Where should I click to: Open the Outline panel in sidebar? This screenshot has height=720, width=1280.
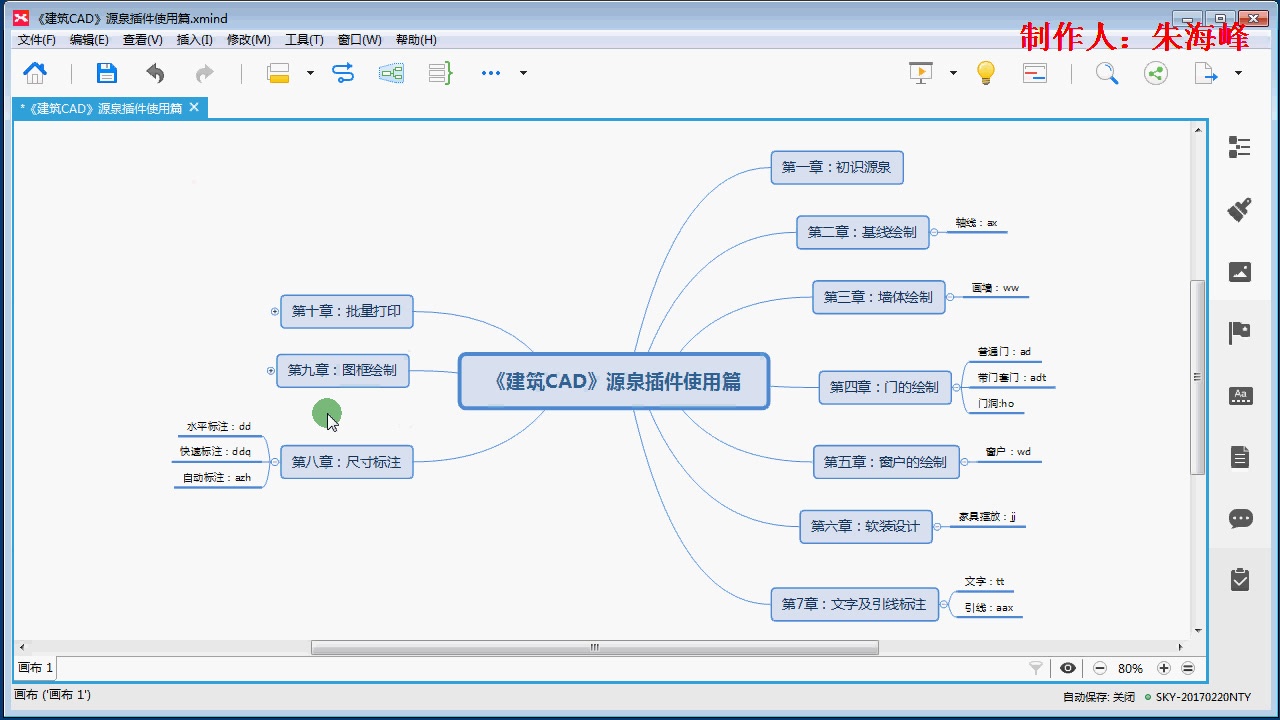point(1240,148)
